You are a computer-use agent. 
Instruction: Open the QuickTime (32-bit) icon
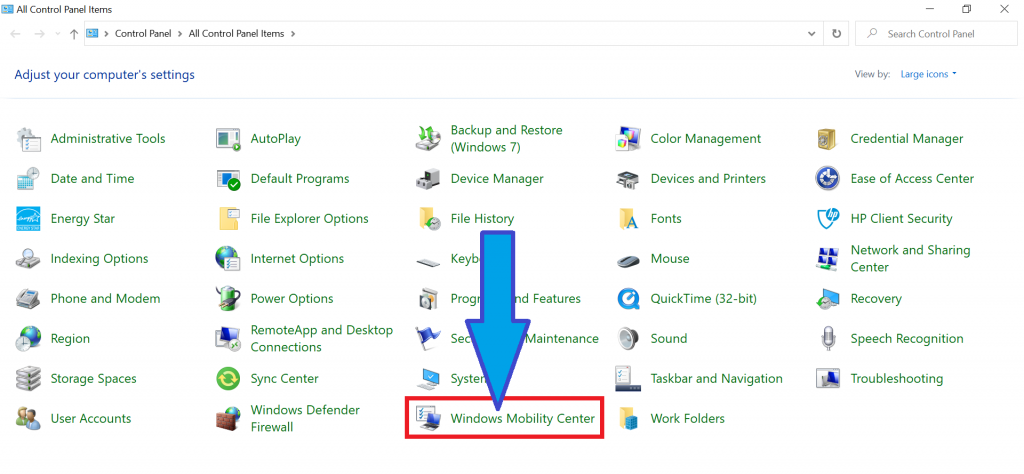pyautogui.click(x=628, y=299)
